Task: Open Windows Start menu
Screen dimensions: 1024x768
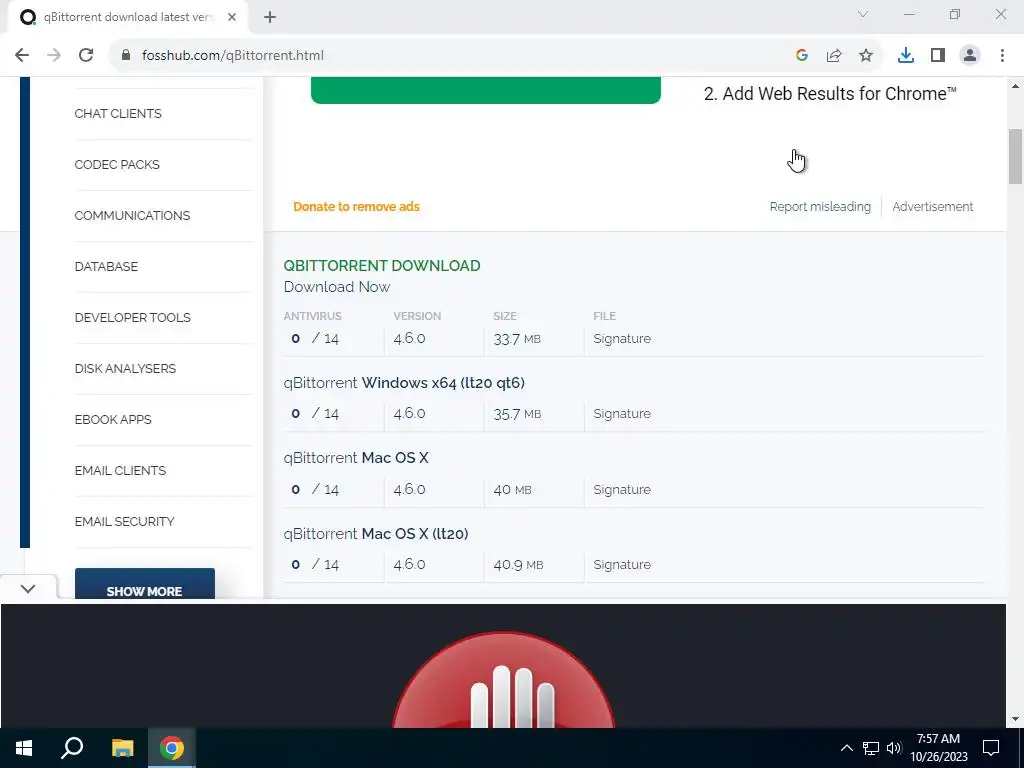Action: 24,748
